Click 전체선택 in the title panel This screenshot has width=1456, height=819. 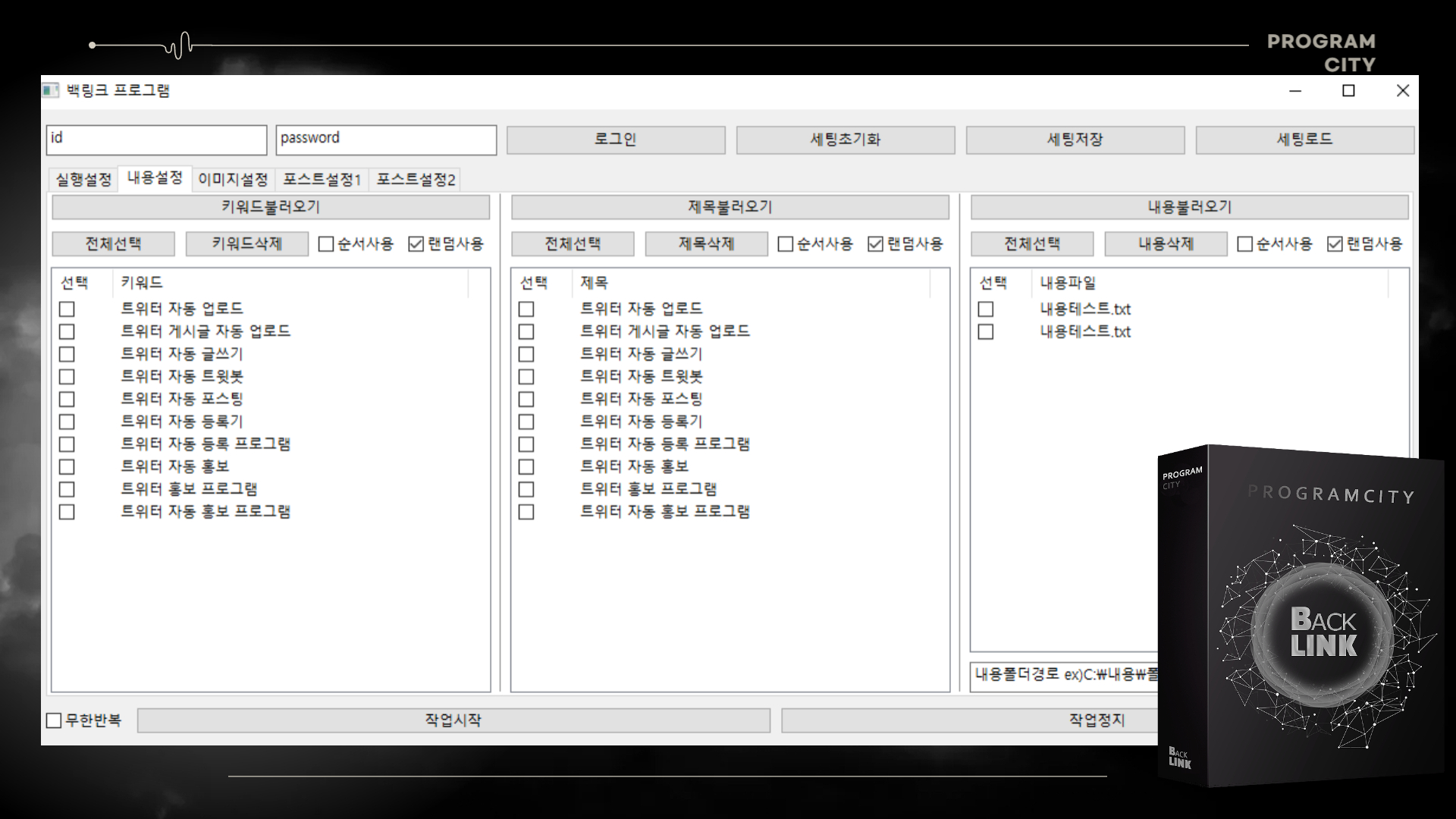[573, 244]
